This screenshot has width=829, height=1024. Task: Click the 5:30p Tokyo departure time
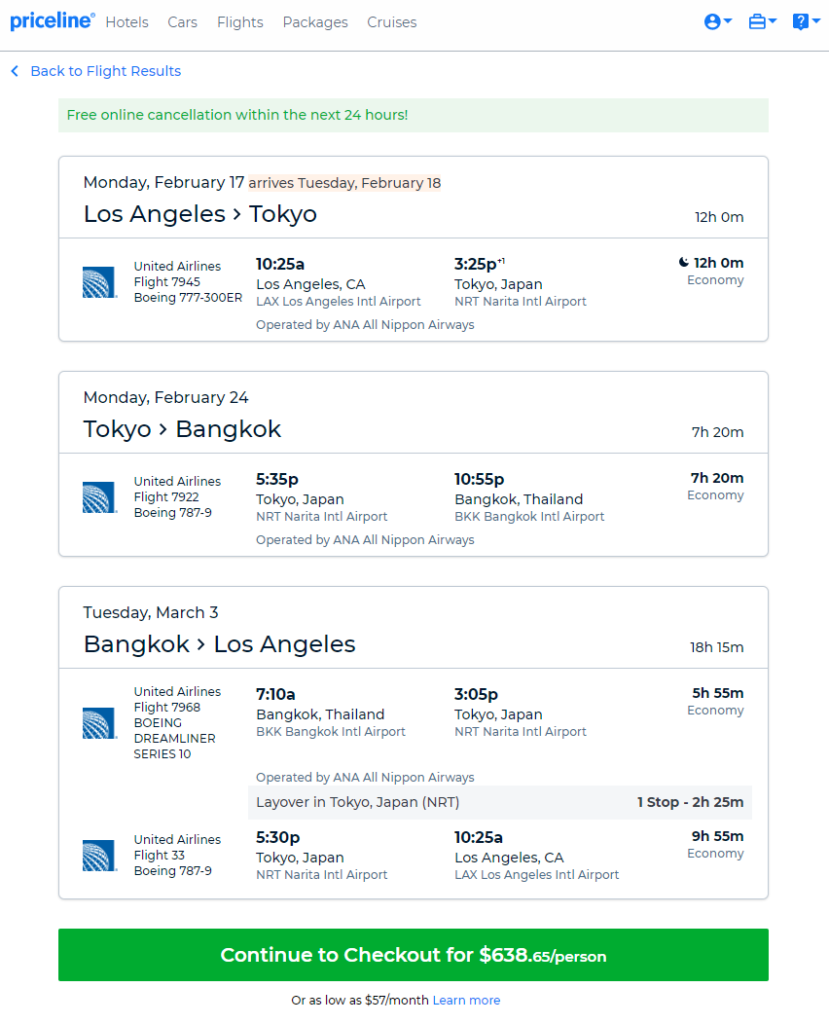click(x=278, y=837)
